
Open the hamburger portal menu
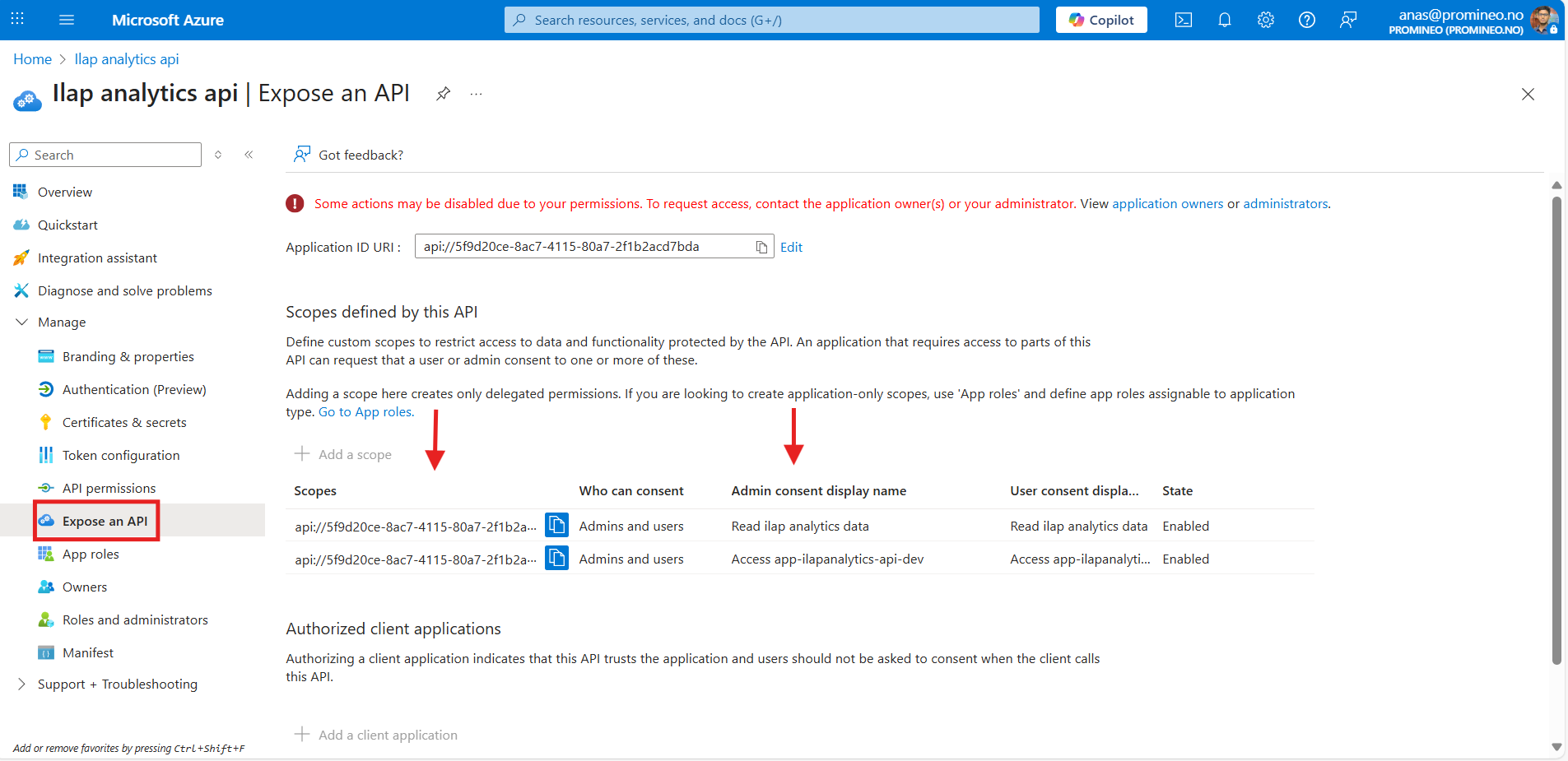67,20
